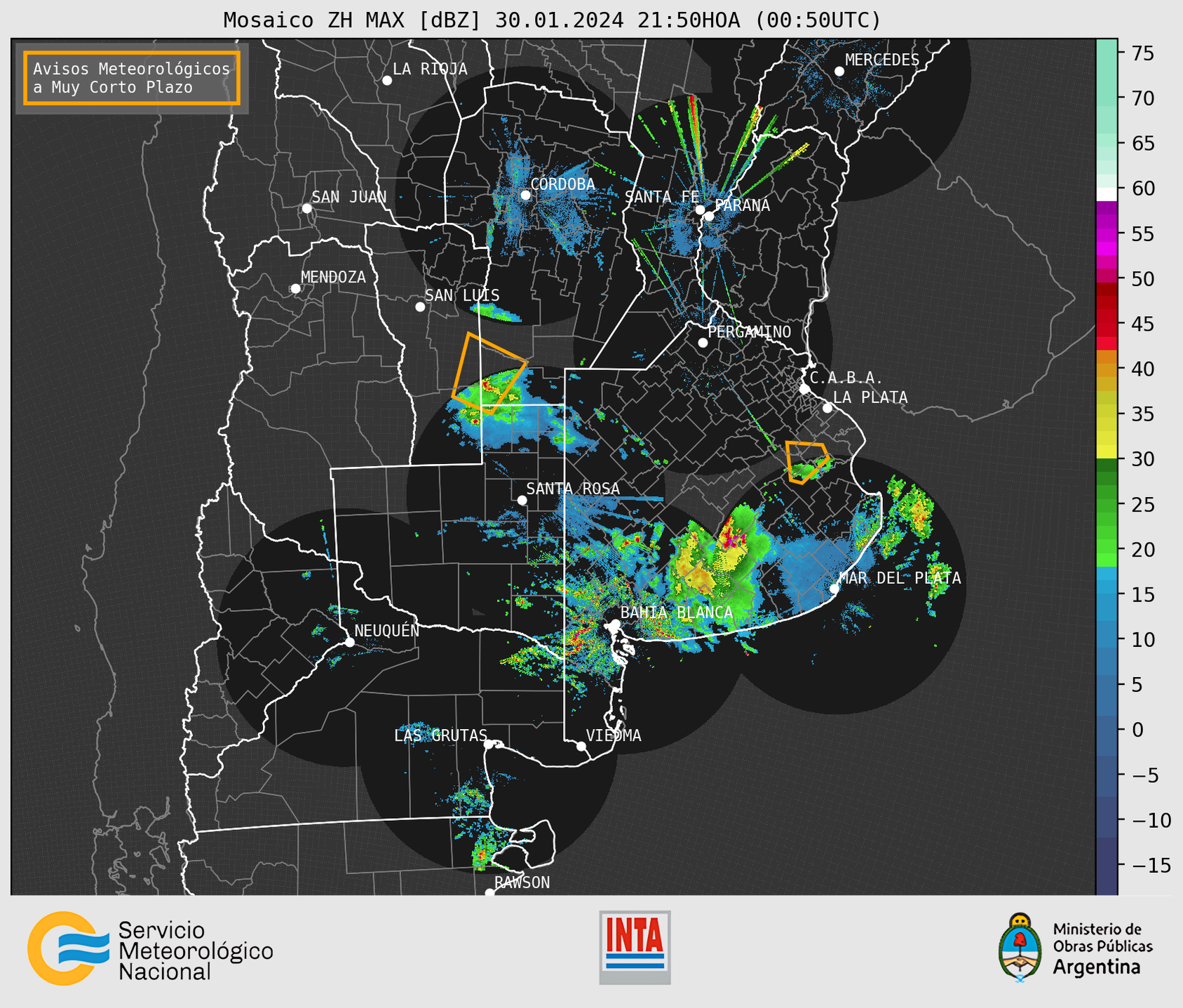Click the LA PLATA city marker dot

tap(827, 408)
